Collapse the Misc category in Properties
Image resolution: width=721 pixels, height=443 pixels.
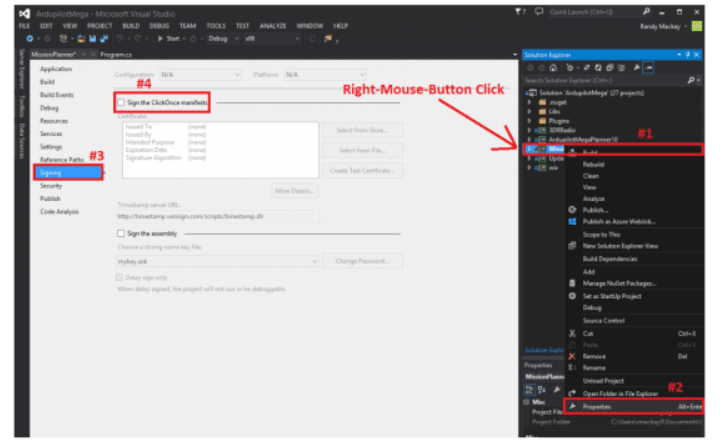527,402
